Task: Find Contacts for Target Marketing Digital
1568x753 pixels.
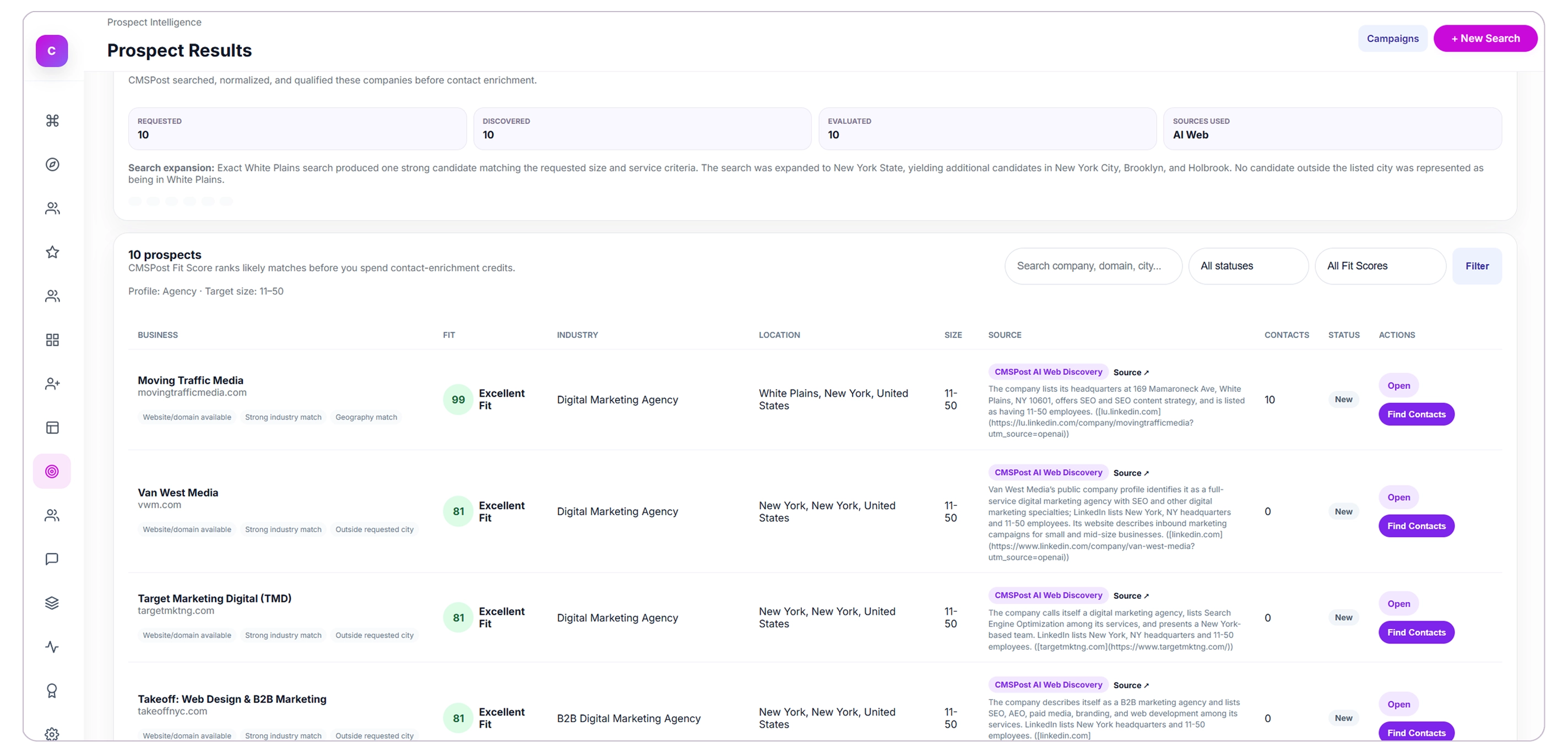Action: [x=1416, y=632]
